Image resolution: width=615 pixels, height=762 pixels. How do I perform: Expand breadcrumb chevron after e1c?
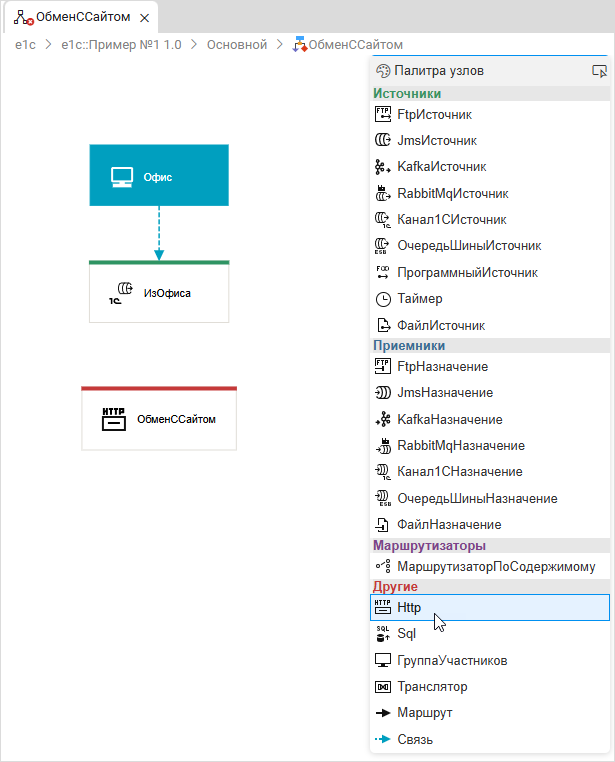[48, 45]
